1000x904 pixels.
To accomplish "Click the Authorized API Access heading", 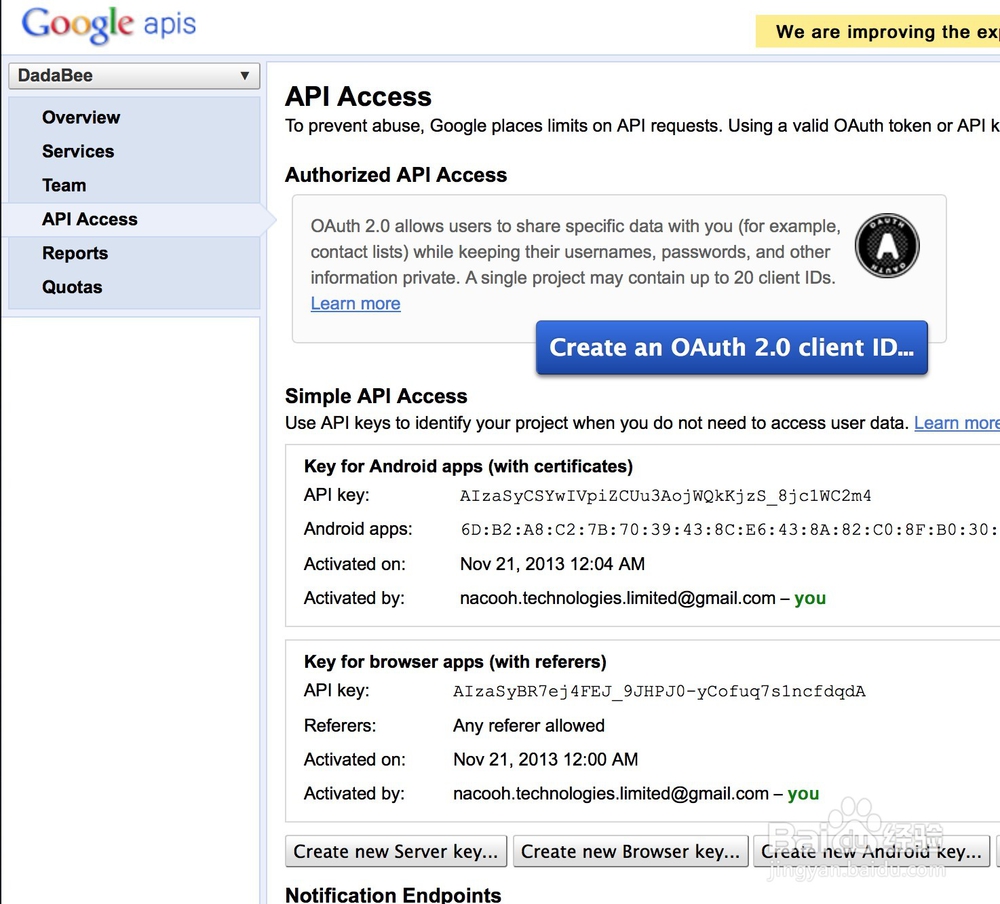I will coord(395,175).
